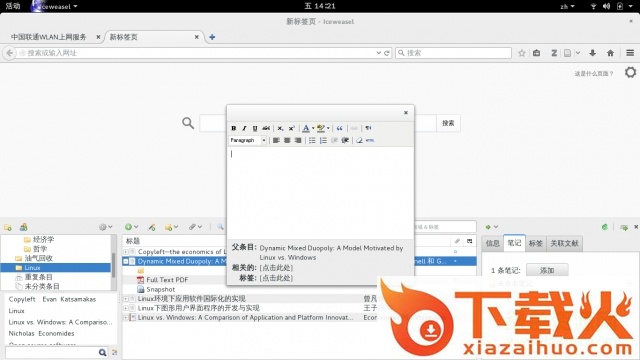Open 未分类条目 unfiled items
The height and width of the screenshot is (360, 640).
click(x=42, y=287)
